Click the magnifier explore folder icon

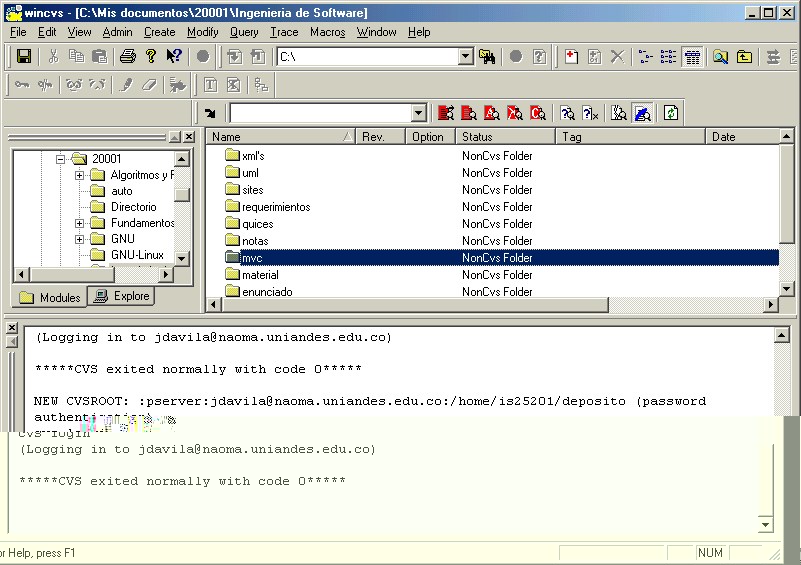pyautogui.click(x=720, y=57)
